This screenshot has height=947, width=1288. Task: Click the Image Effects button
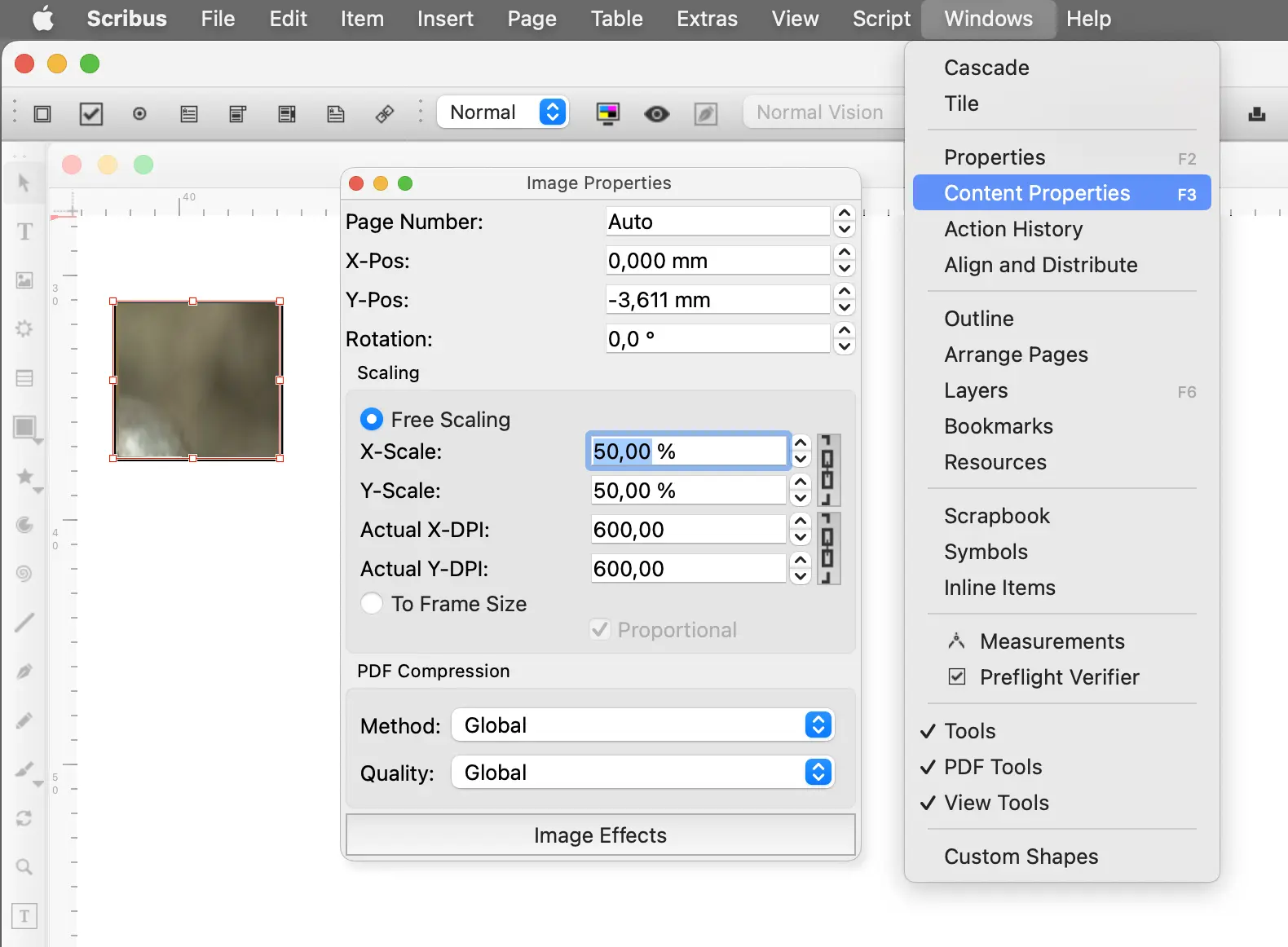click(x=600, y=835)
